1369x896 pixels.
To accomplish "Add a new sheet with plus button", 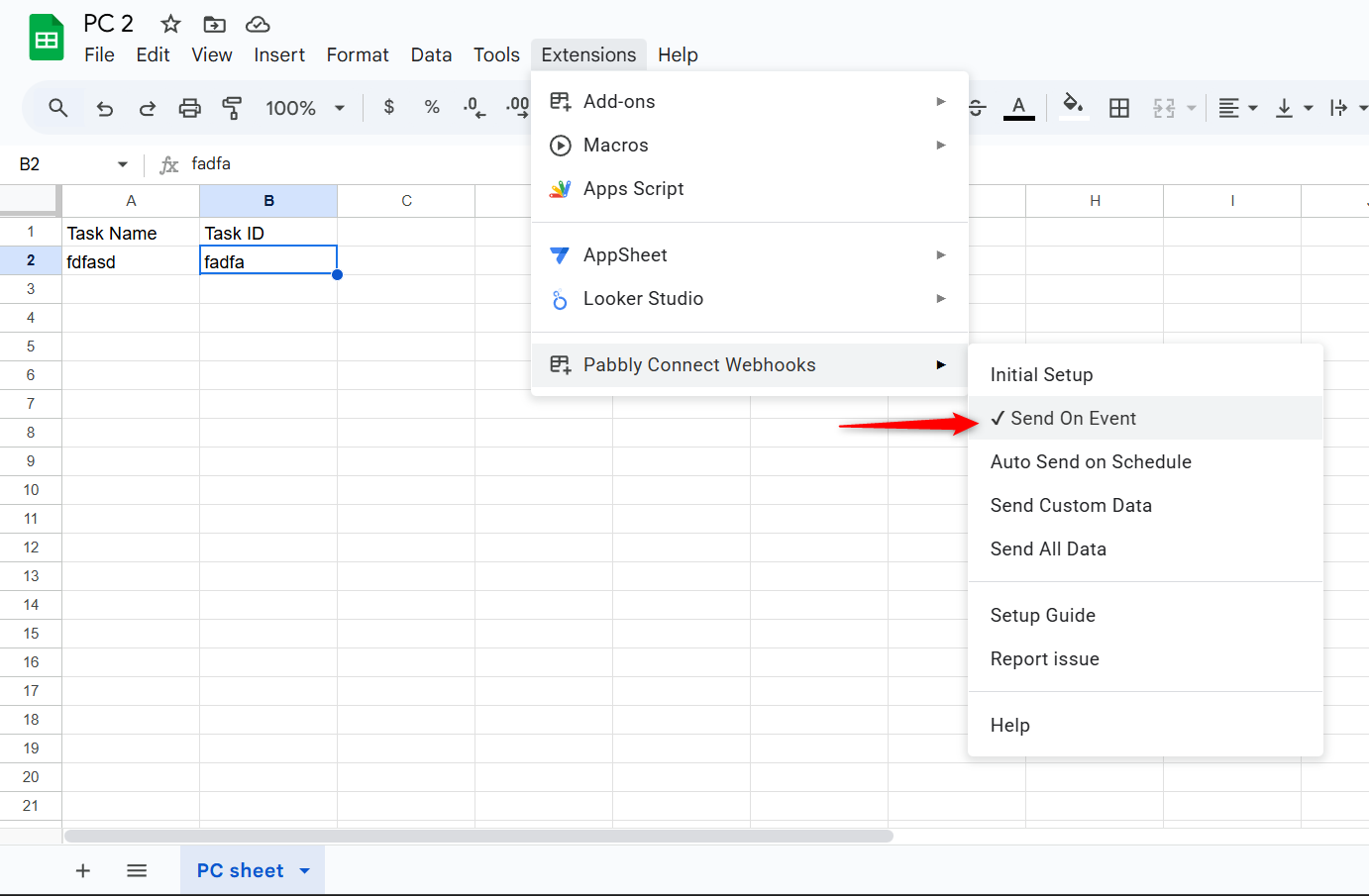I will pyautogui.click(x=83, y=870).
